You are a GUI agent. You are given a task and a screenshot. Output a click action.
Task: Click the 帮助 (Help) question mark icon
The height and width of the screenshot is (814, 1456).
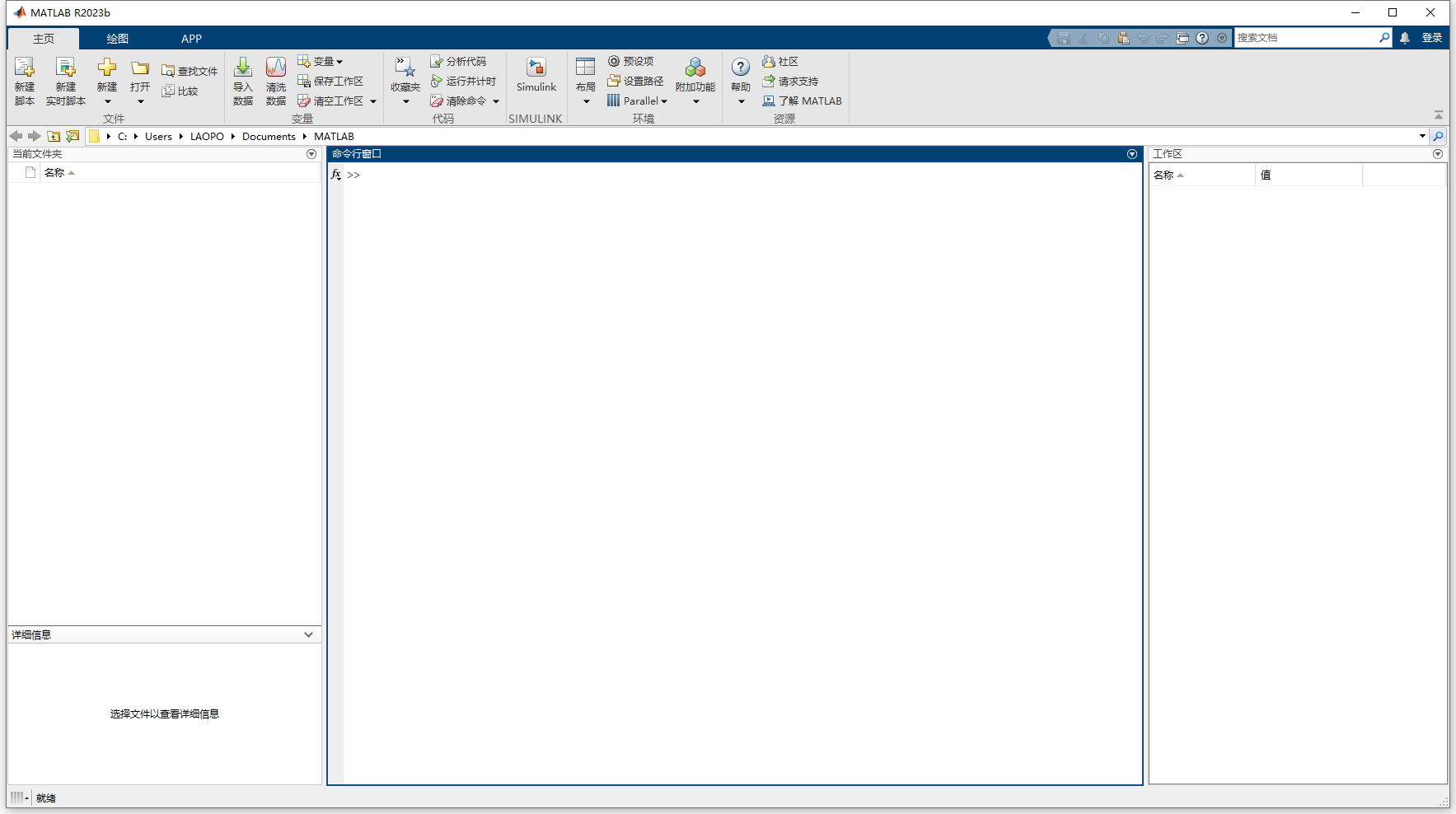coord(741,68)
